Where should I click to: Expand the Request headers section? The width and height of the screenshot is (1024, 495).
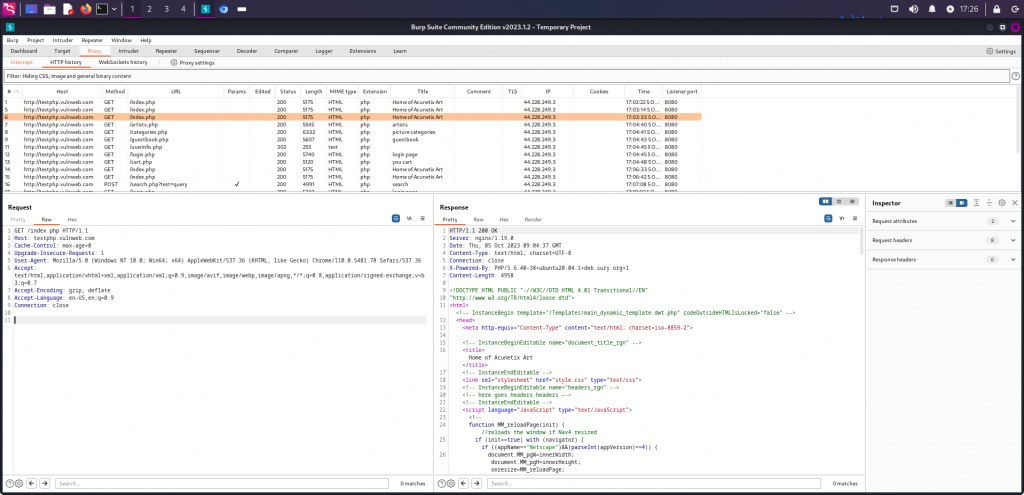pos(1012,240)
